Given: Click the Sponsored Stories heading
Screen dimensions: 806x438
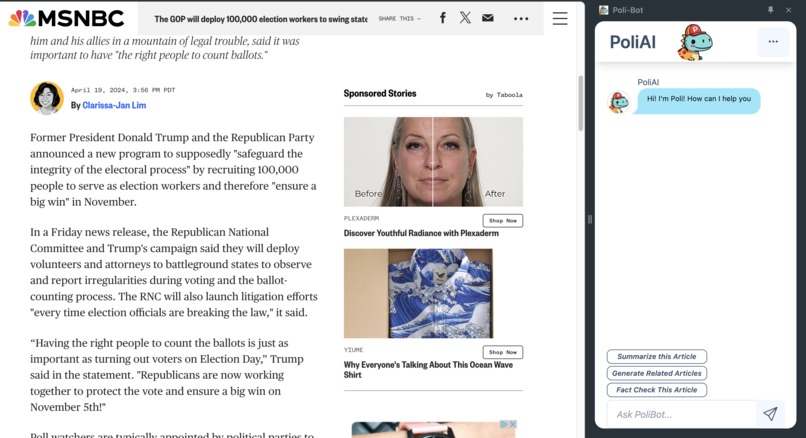Looking at the screenshot, I should coord(380,94).
